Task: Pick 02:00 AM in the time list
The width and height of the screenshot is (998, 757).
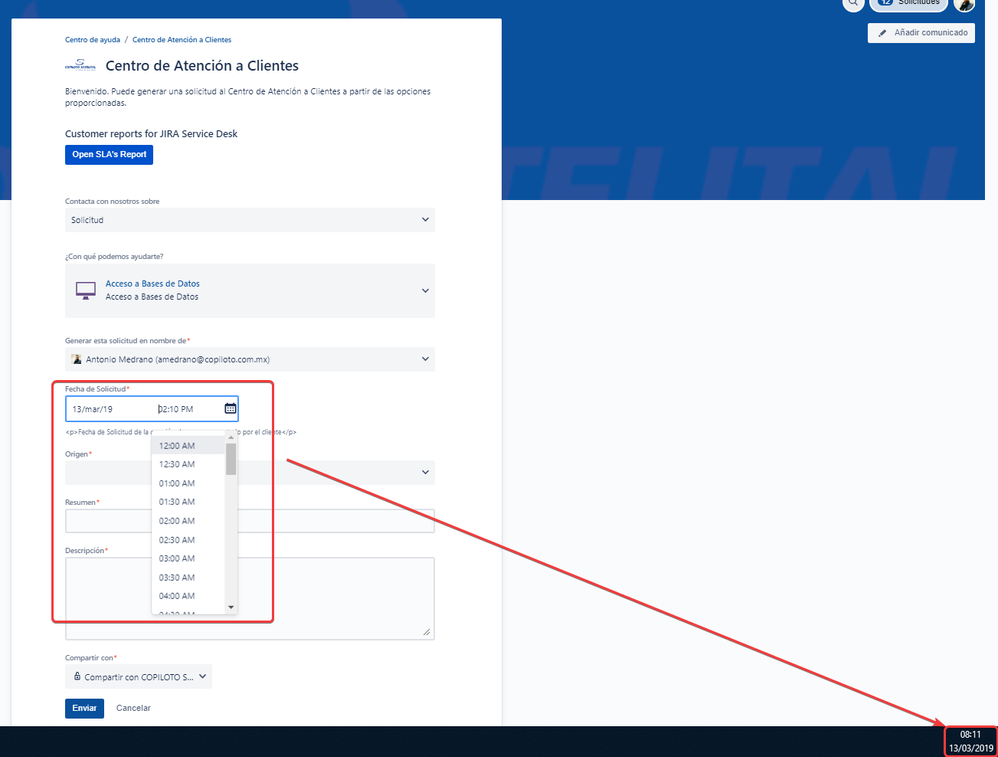Action: coord(188,521)
